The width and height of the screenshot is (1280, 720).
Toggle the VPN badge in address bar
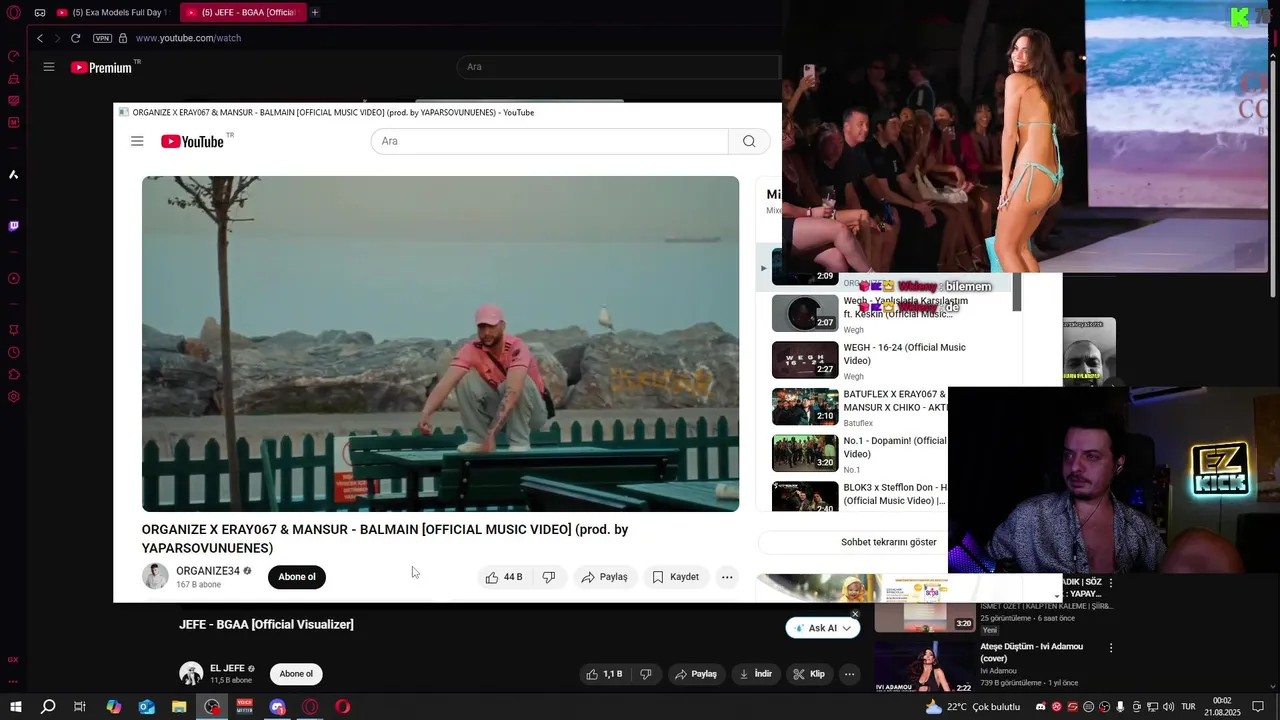[102, 38]
